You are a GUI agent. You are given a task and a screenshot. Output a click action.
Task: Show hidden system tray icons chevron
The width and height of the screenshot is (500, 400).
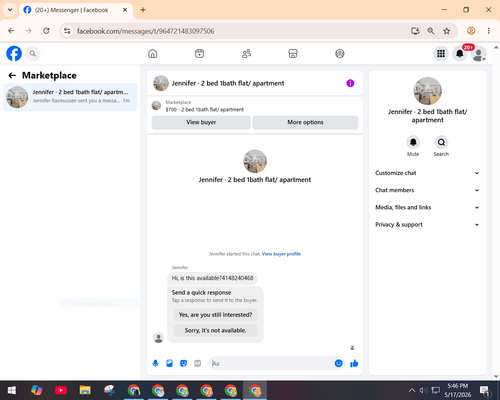point(412,390)
